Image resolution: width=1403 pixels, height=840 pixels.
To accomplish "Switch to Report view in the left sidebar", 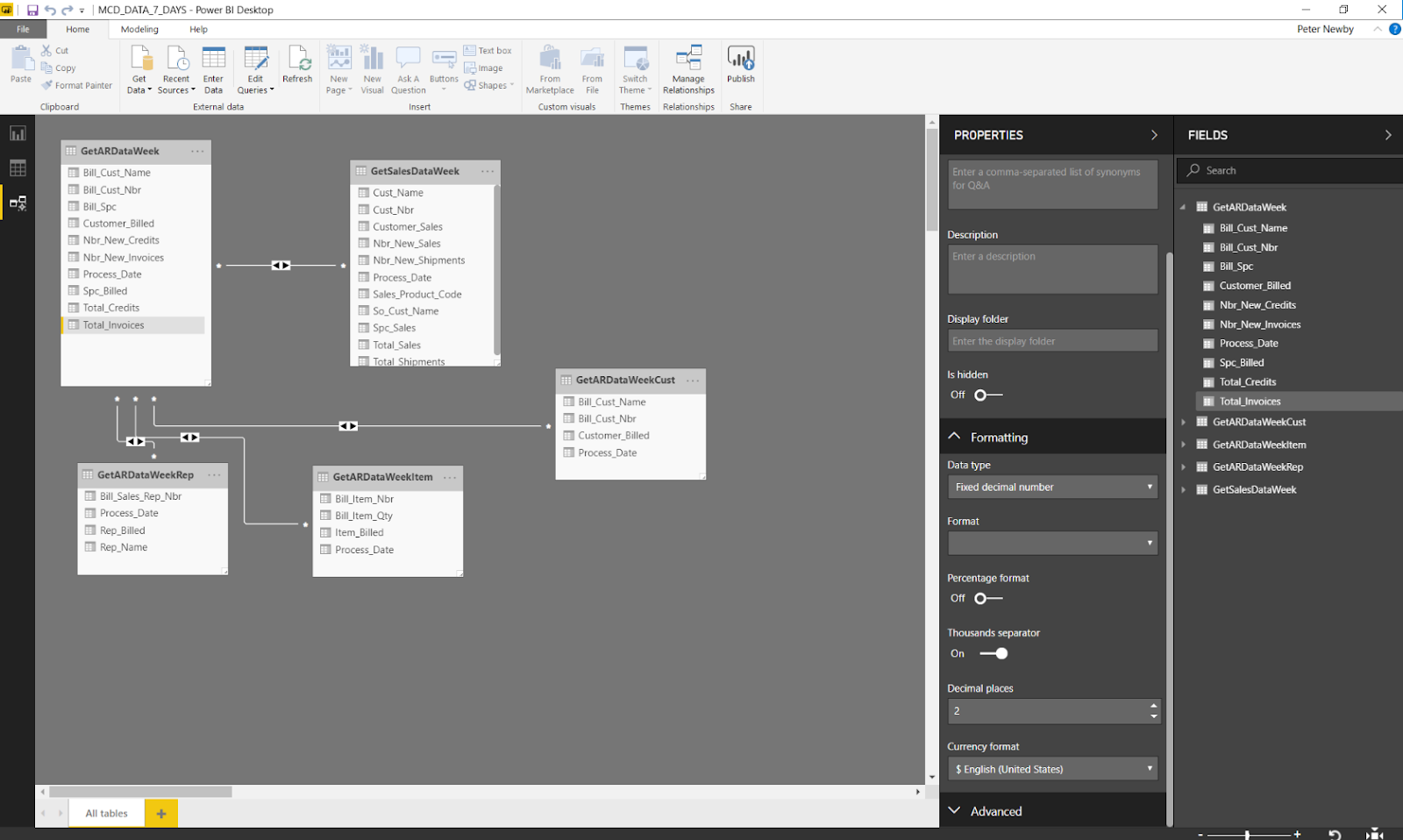I will point(18,133).
